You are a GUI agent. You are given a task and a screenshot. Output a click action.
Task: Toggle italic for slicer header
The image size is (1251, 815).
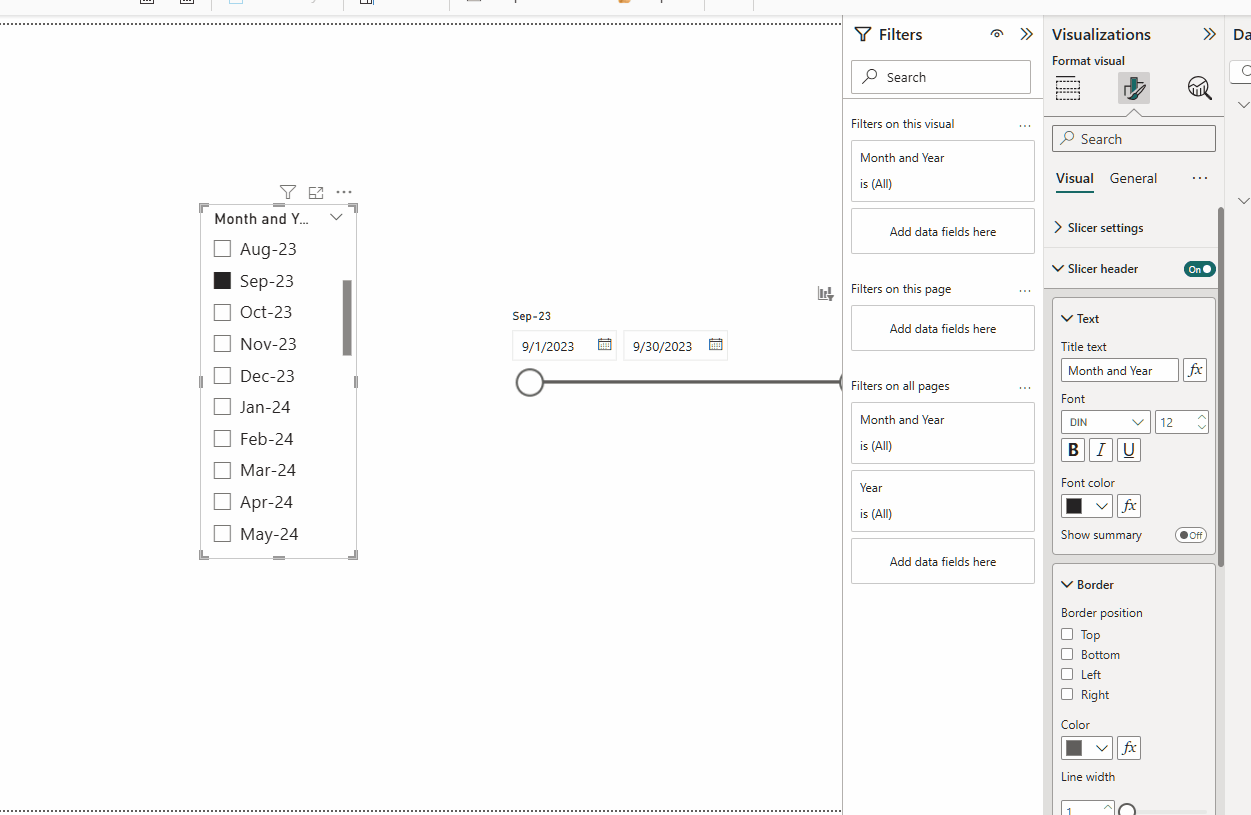click(1101, 450)
